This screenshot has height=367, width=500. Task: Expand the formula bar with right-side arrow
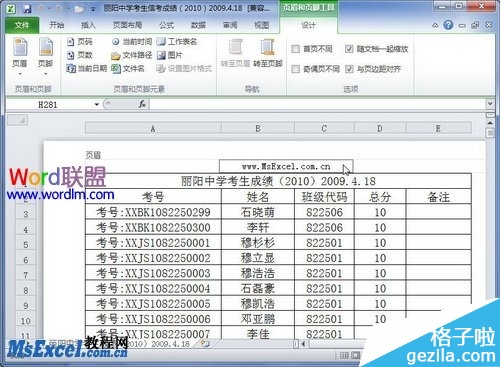click(x=490, y=104)
